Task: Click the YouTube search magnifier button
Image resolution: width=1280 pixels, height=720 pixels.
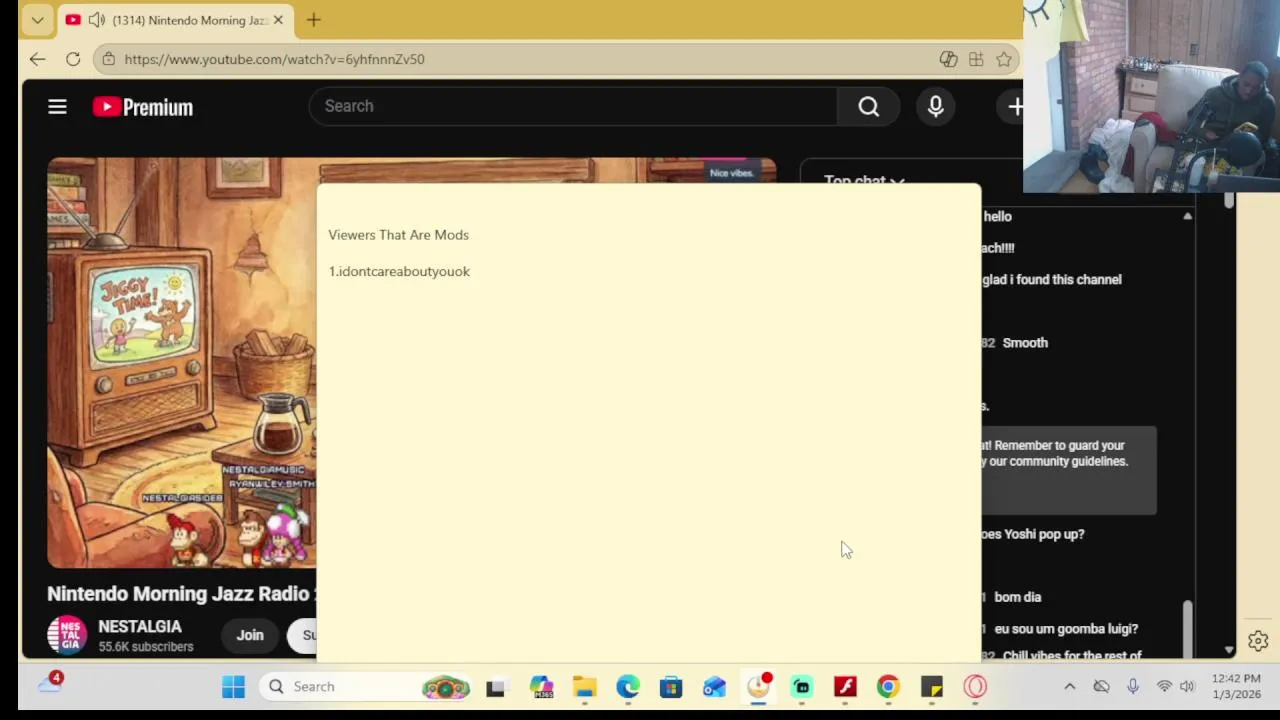Action: [868, 106]
